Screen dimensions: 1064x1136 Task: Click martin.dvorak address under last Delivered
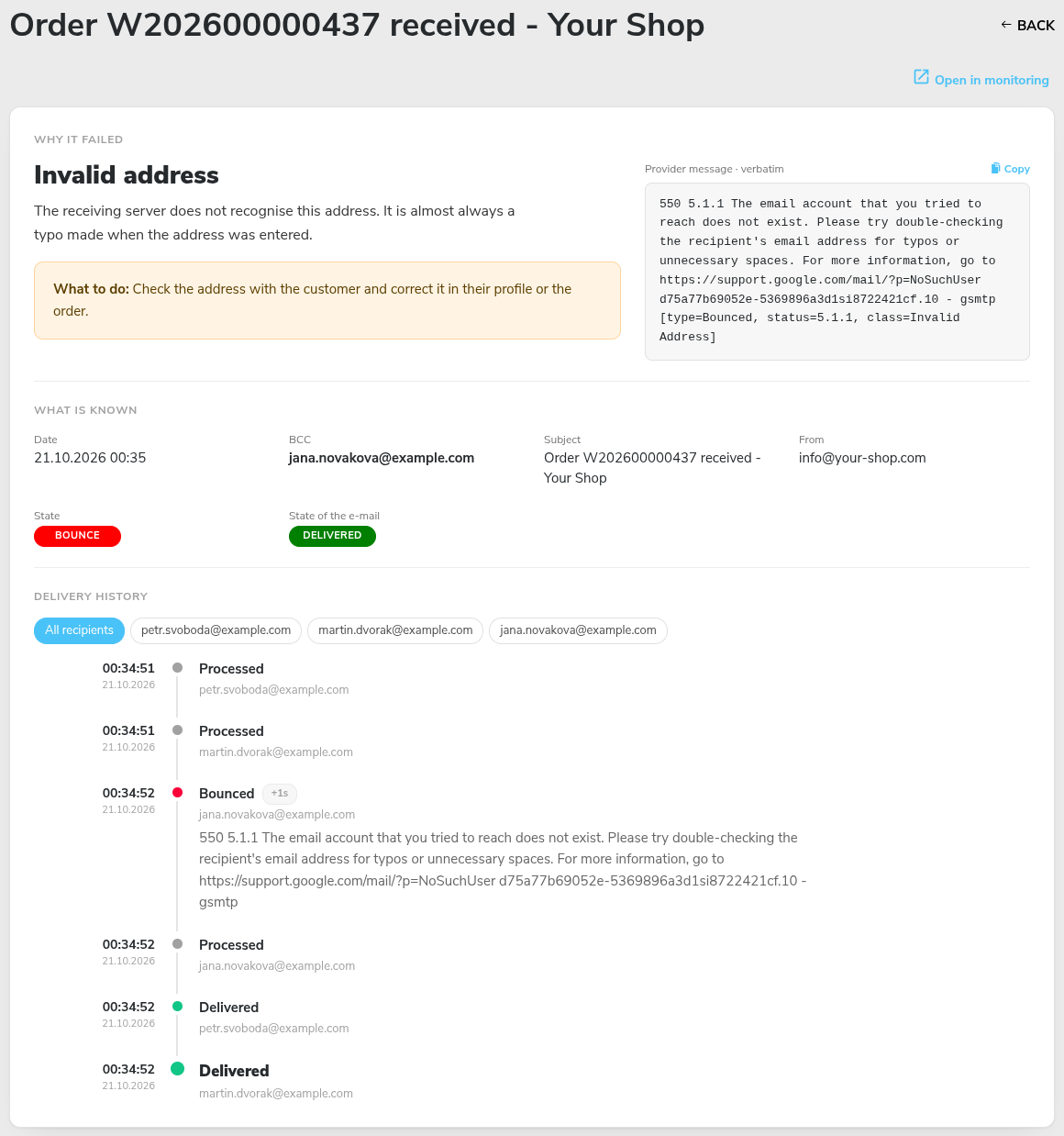point(276,1094)
